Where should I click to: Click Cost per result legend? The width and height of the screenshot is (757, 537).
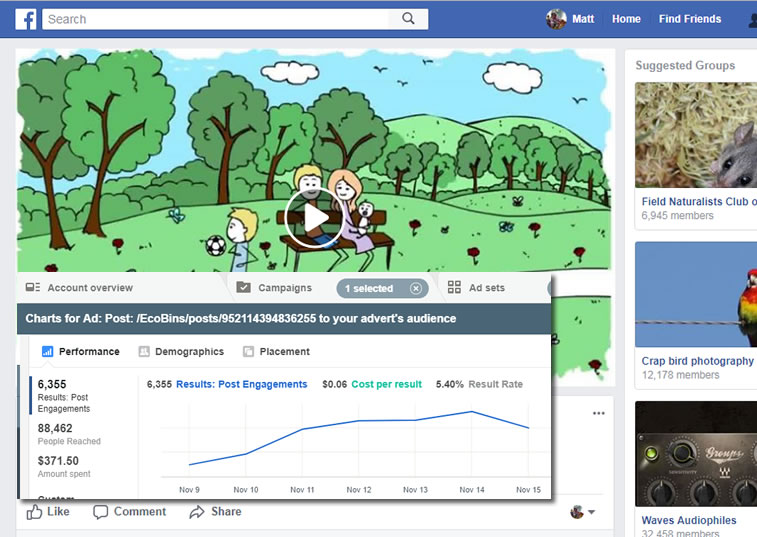386,384
